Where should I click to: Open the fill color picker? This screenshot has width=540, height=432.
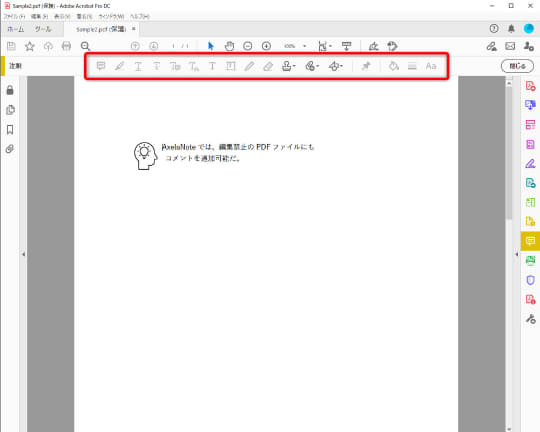[394, 66]
